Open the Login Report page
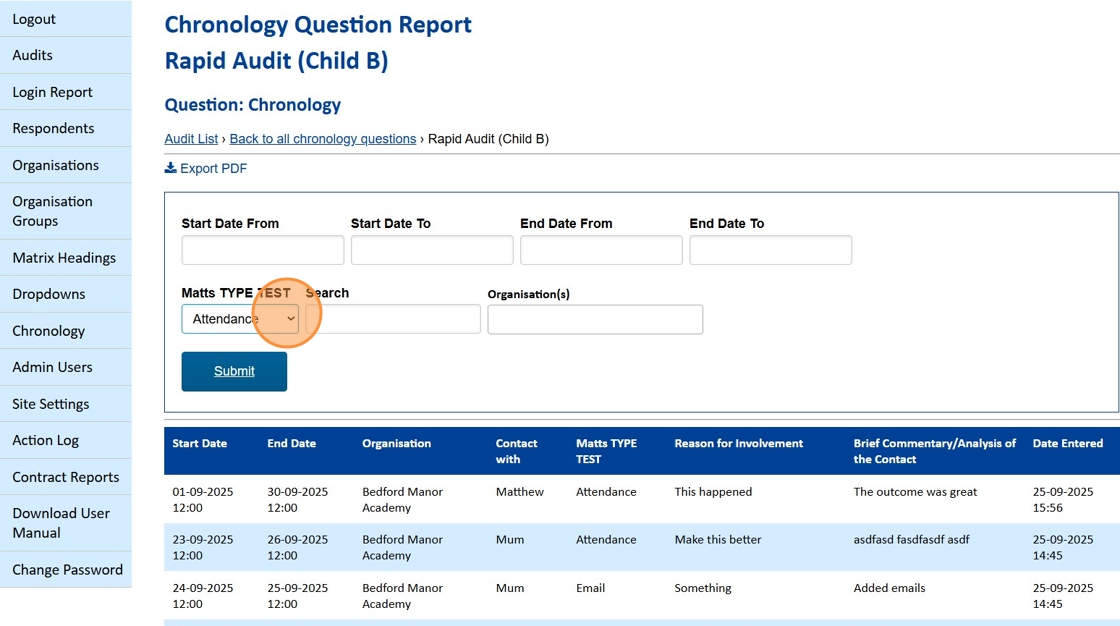This screenshot has height=626, width=1120. (66, 92)
